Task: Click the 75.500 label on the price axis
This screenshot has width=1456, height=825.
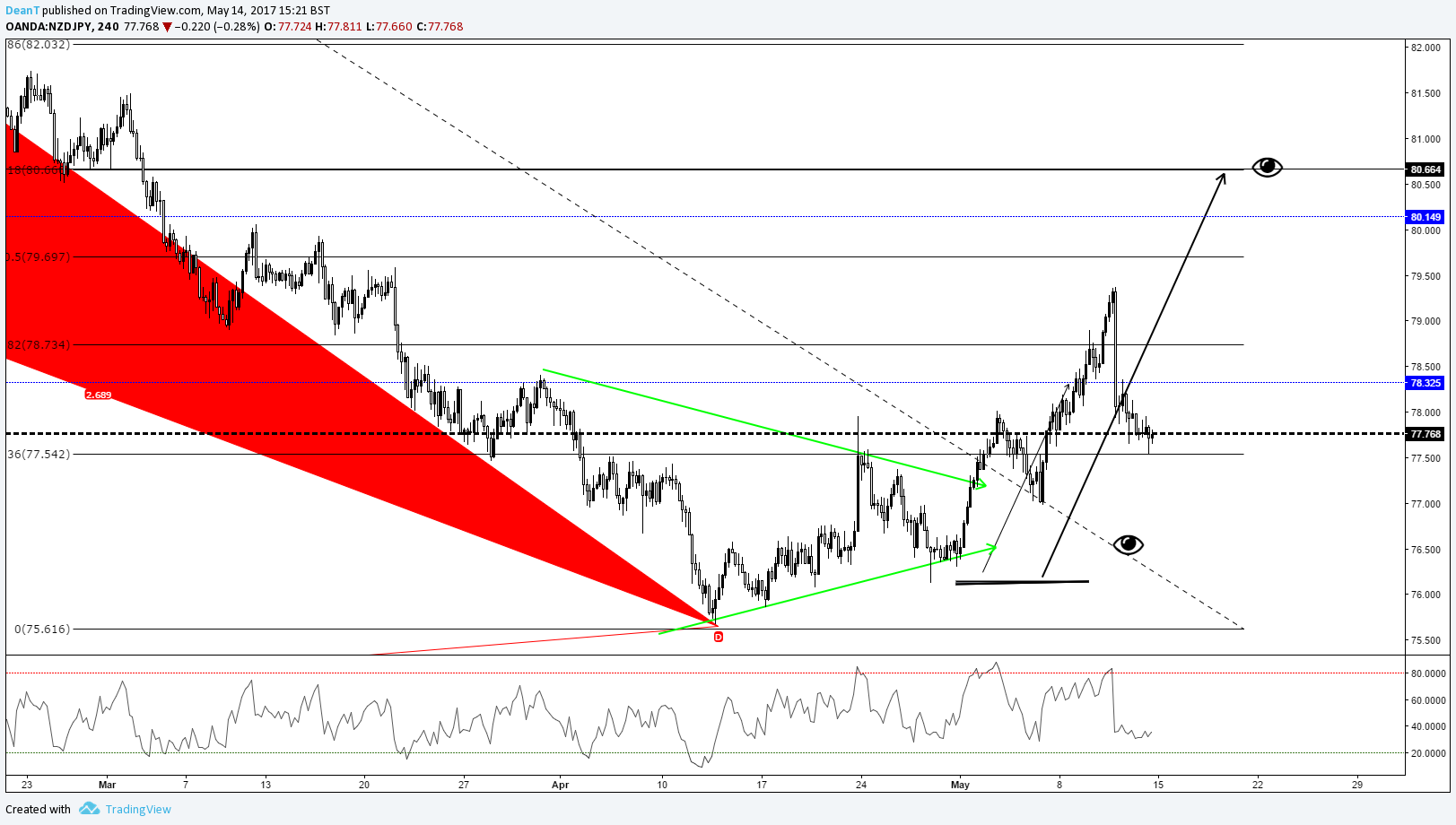Action: 1425,640
